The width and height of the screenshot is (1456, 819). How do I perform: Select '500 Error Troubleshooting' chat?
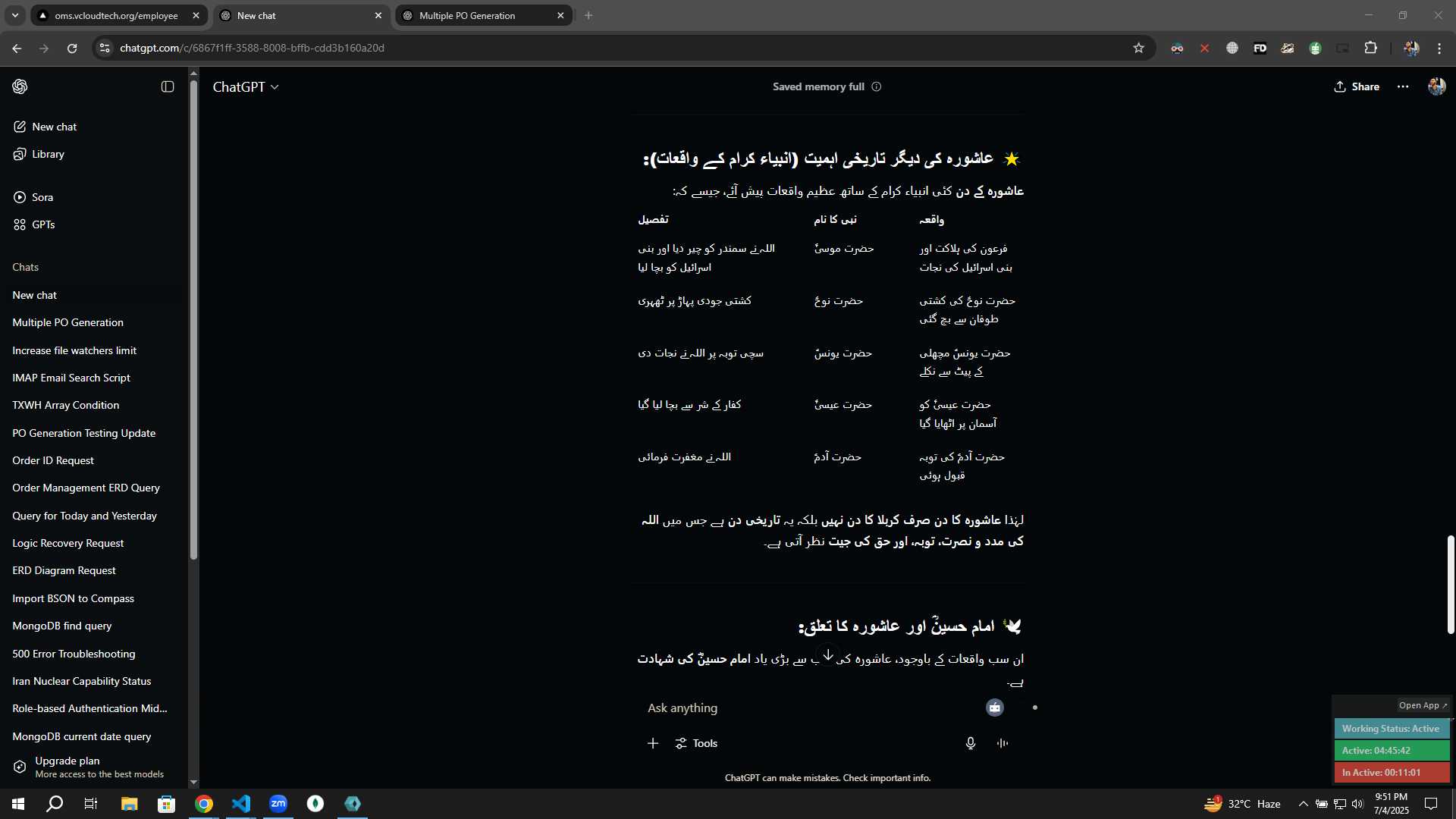coord(94,654)
